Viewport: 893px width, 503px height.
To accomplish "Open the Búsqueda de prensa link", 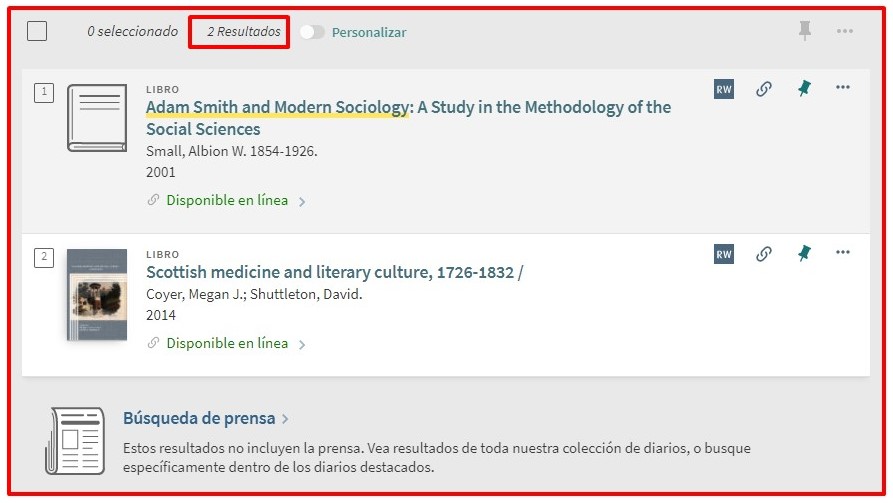I will (199, 418).
